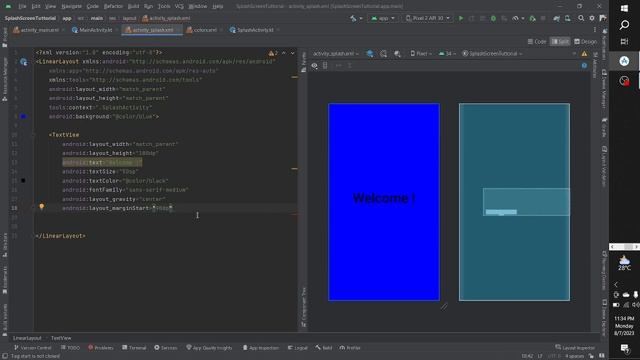
Task: Switch to colors.xml tab
Action: [x=204, y=30]
